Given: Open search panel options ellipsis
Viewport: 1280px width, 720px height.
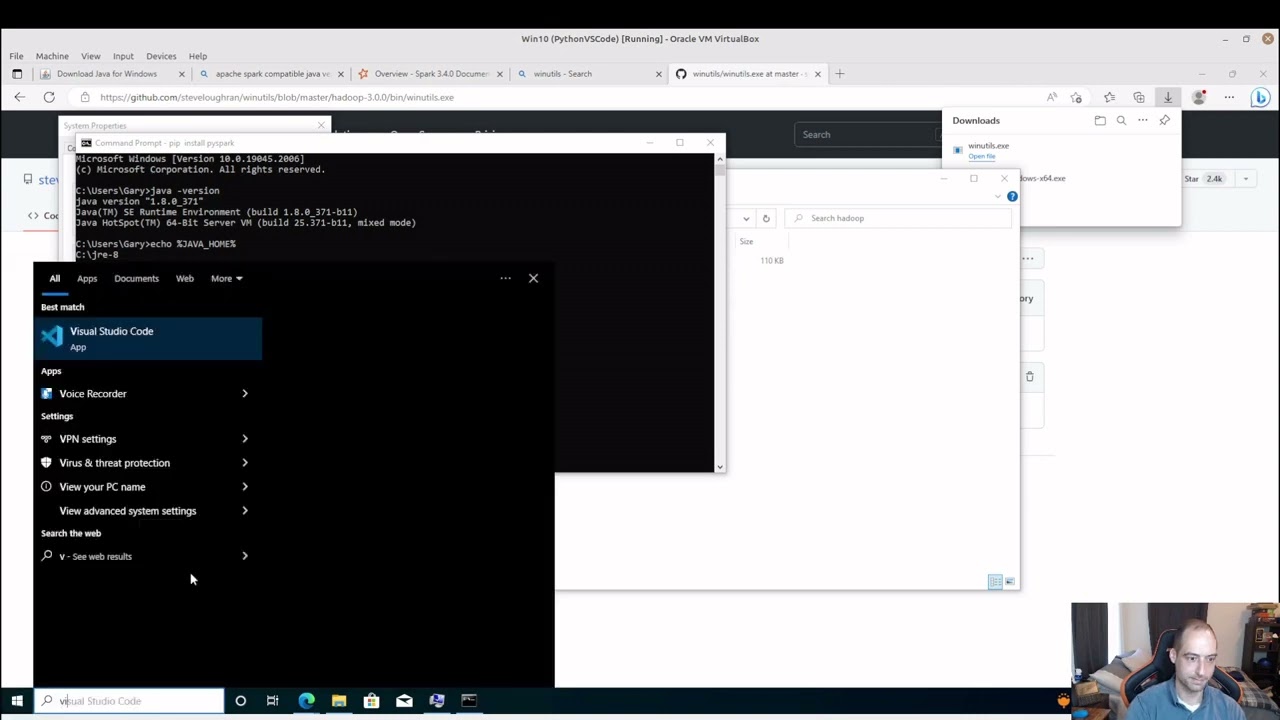Looking at the screenshot, I should (x=505, y=278).
